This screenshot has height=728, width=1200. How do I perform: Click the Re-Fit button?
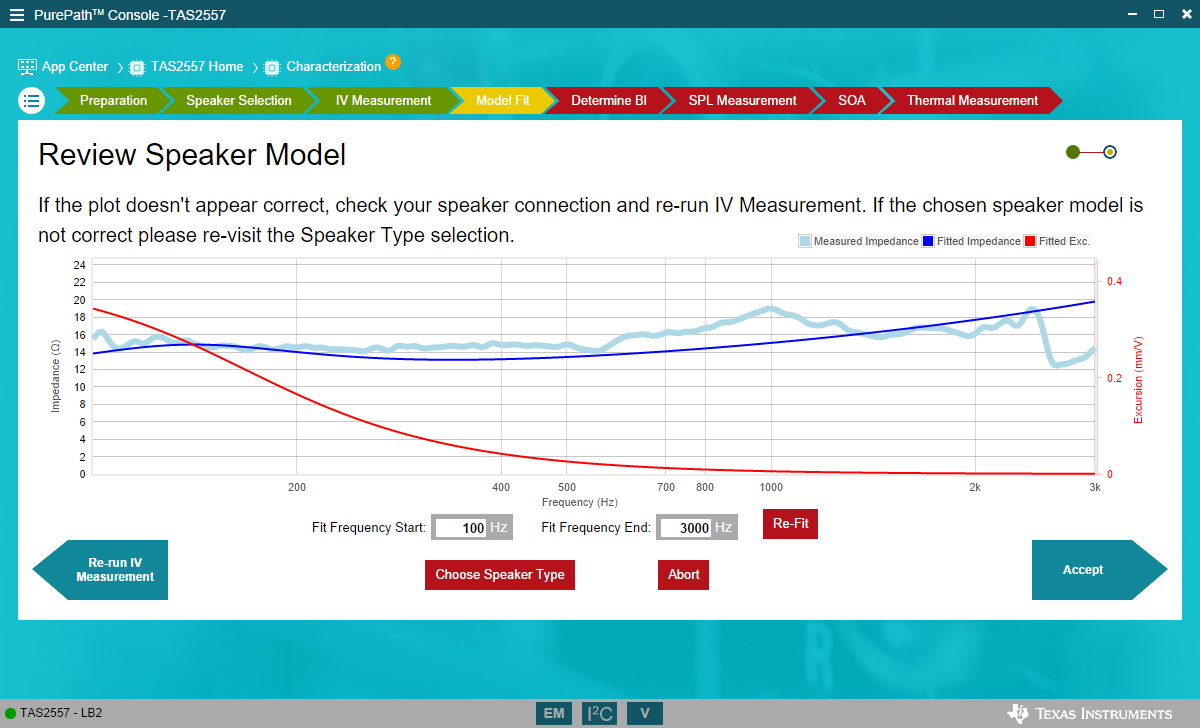790,524
